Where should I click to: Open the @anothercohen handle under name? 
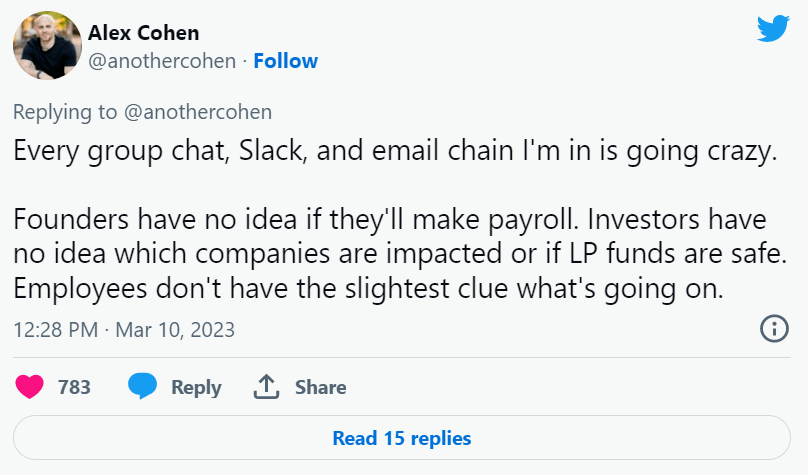pos(163,61)
